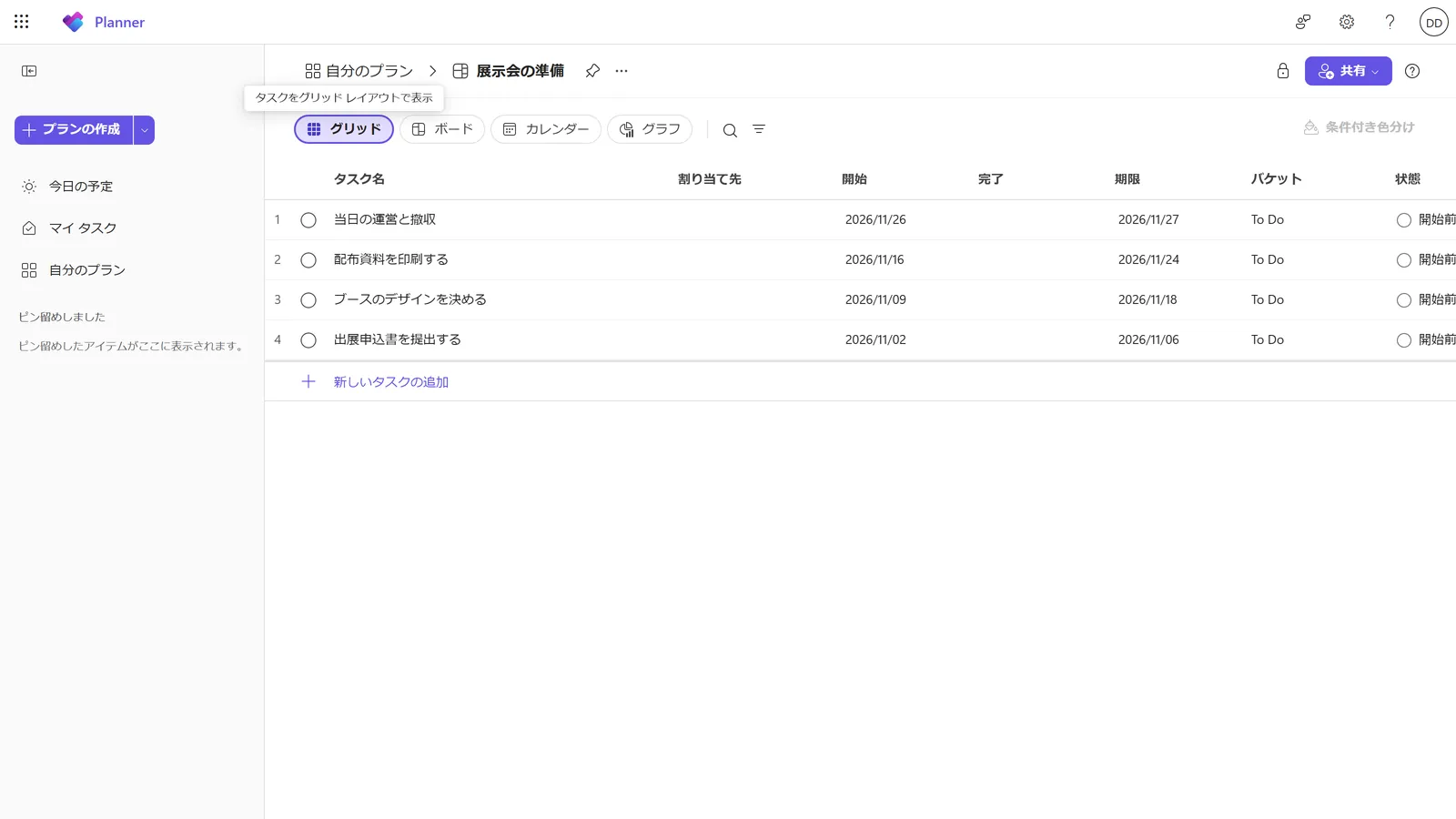Open マイ タスク in sidebar
The image size is (1456, 819).
83,228
